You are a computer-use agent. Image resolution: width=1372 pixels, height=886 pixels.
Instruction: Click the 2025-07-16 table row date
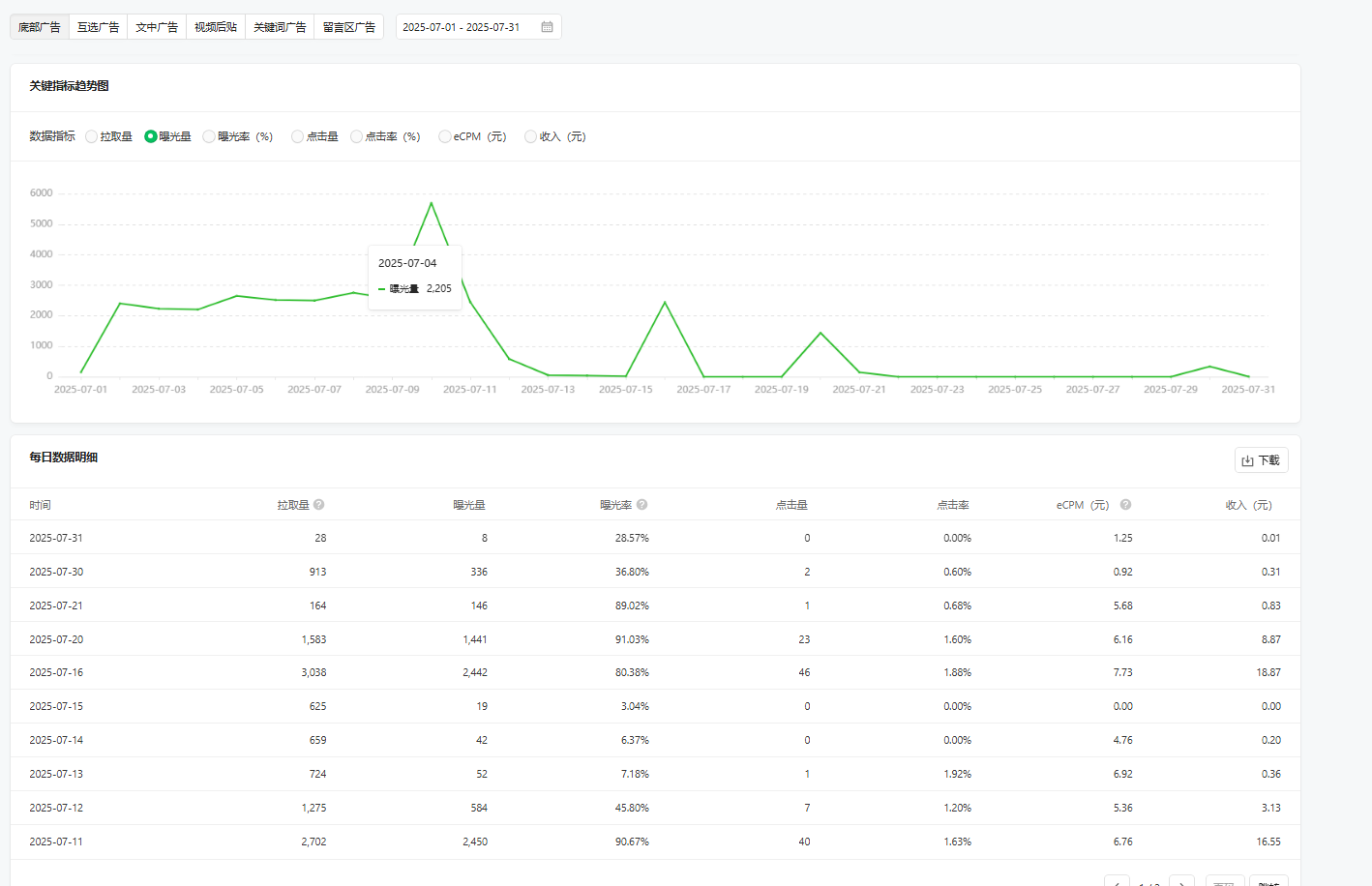coord(56,672)
